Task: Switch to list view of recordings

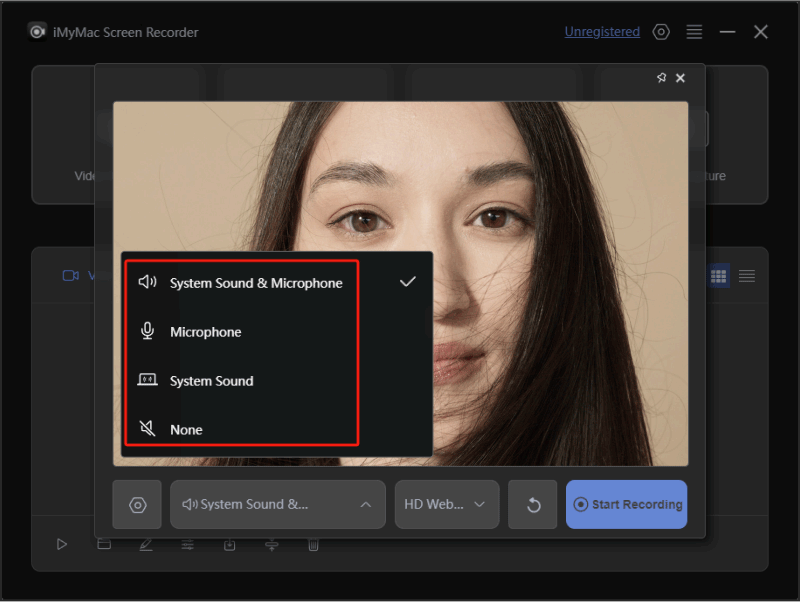Action: pos(746,276)
